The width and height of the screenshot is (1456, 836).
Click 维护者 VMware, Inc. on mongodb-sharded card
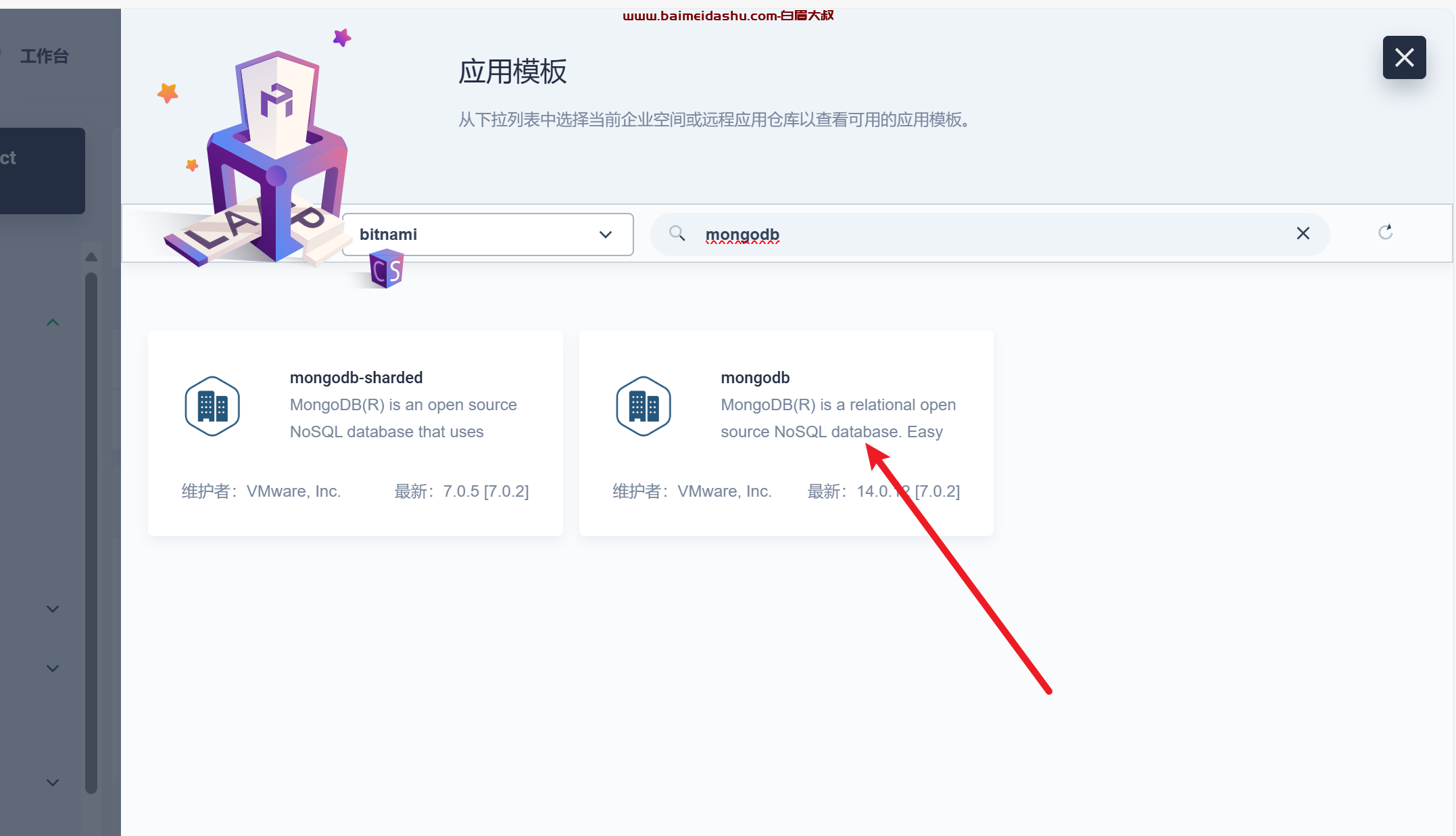(261, 491)
